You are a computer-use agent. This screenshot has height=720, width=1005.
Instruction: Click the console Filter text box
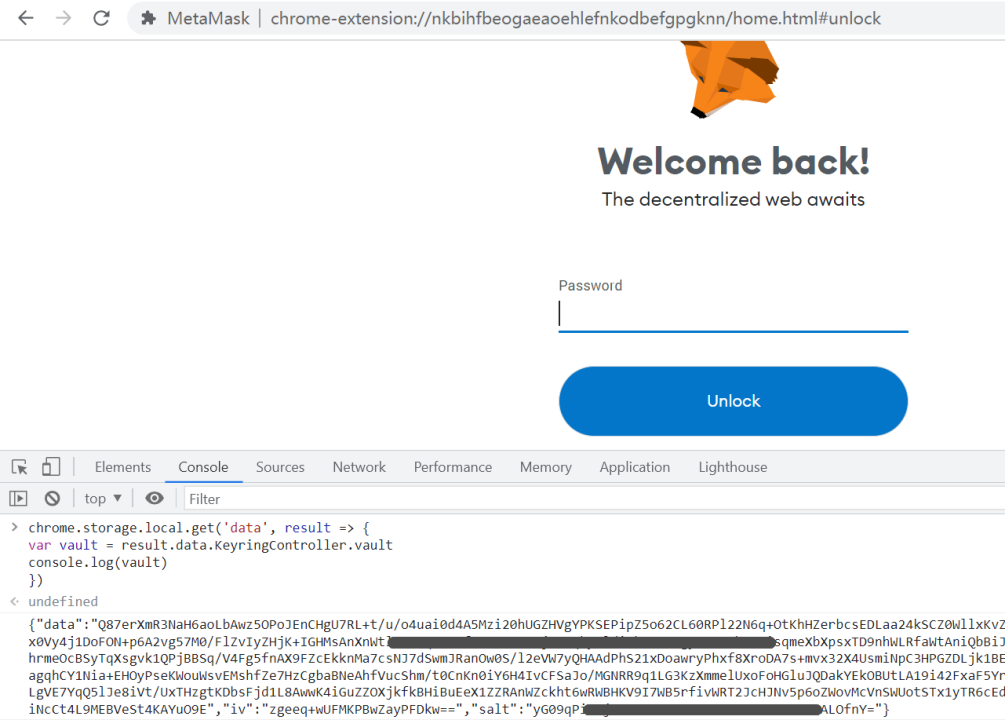(590, 498)
